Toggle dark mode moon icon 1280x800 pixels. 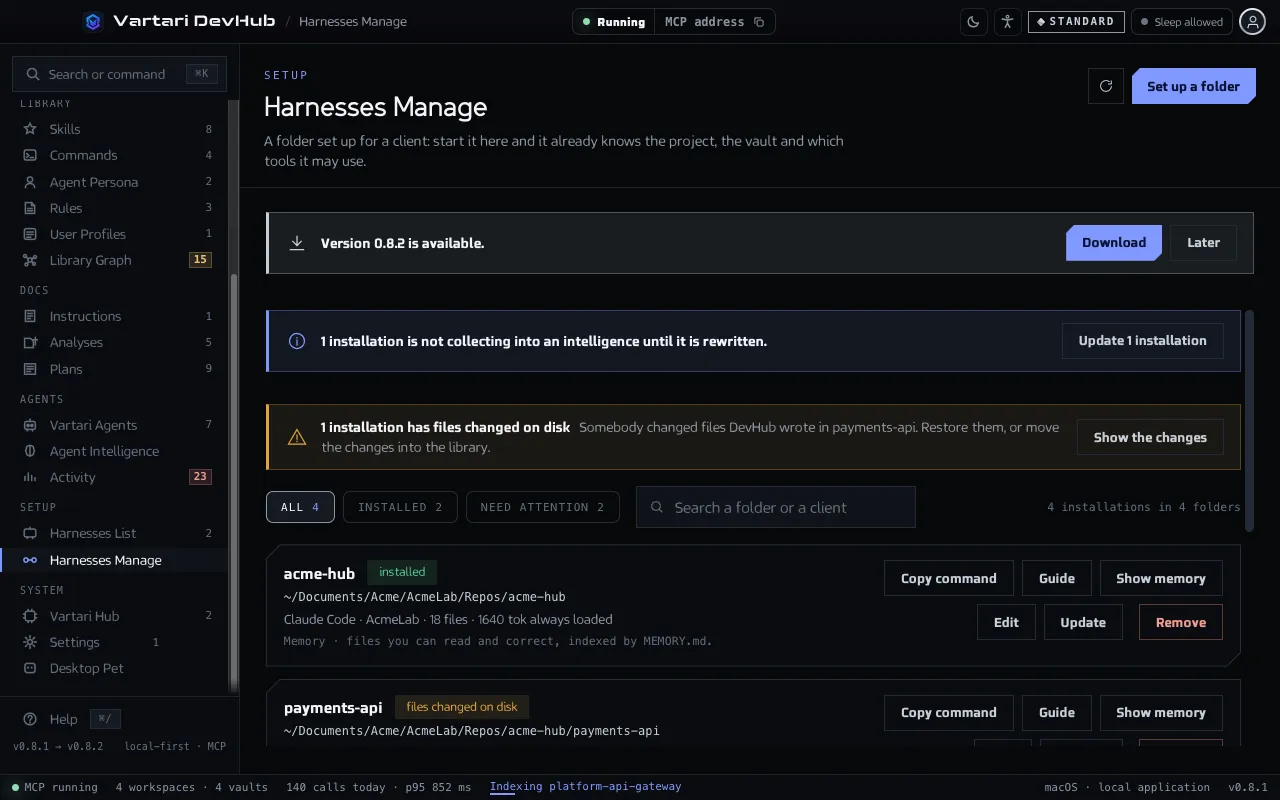click(x=974, y=21)
